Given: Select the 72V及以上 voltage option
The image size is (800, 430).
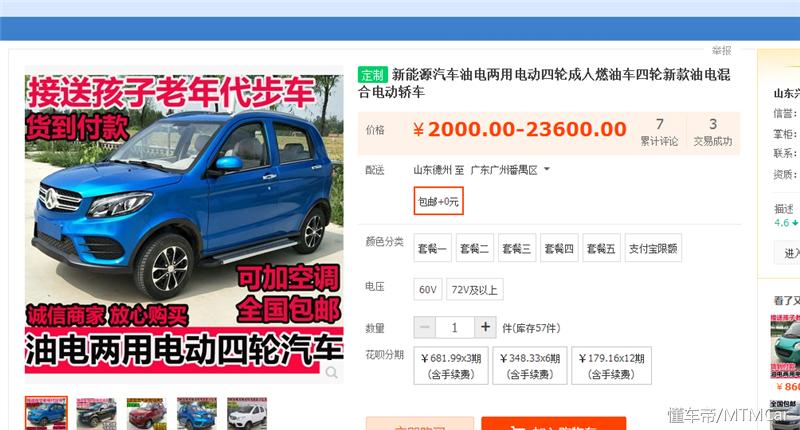Looking at the screenshot, I should (x=475, y=290).
